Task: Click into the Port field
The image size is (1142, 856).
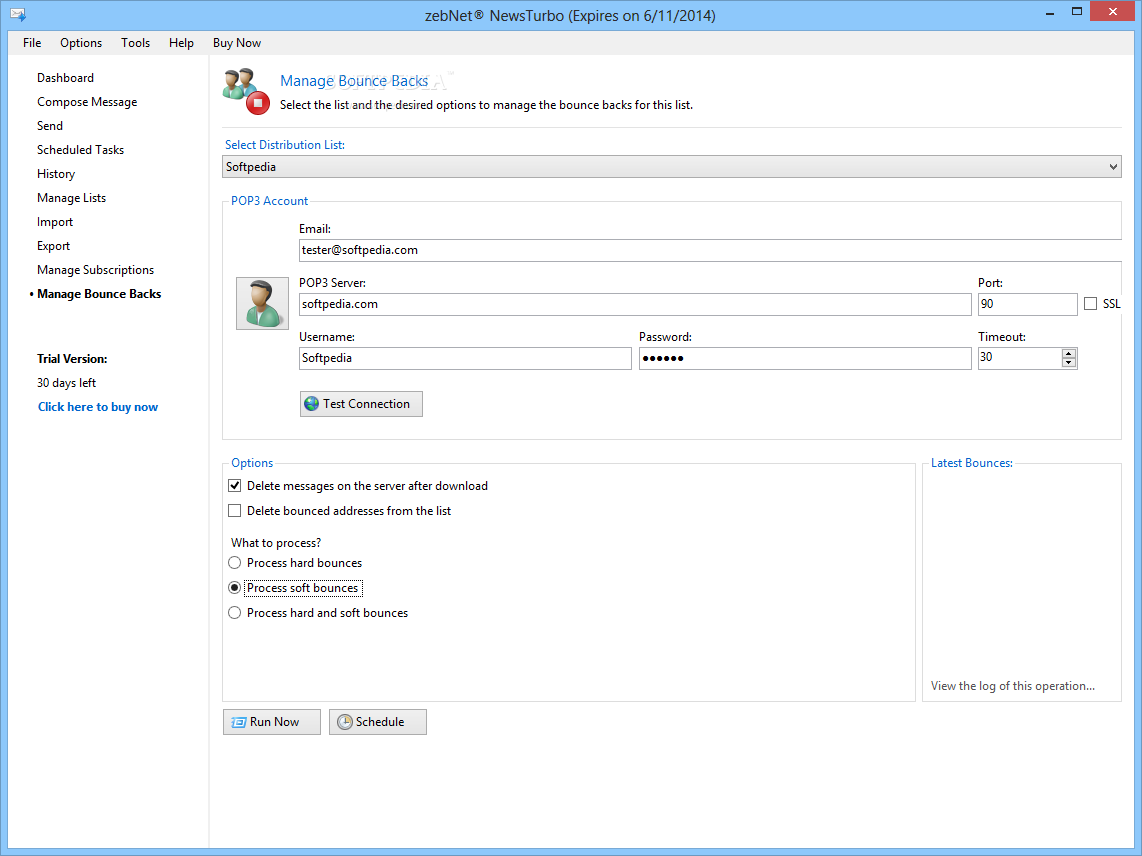Action: click(x=1028, y=305)
